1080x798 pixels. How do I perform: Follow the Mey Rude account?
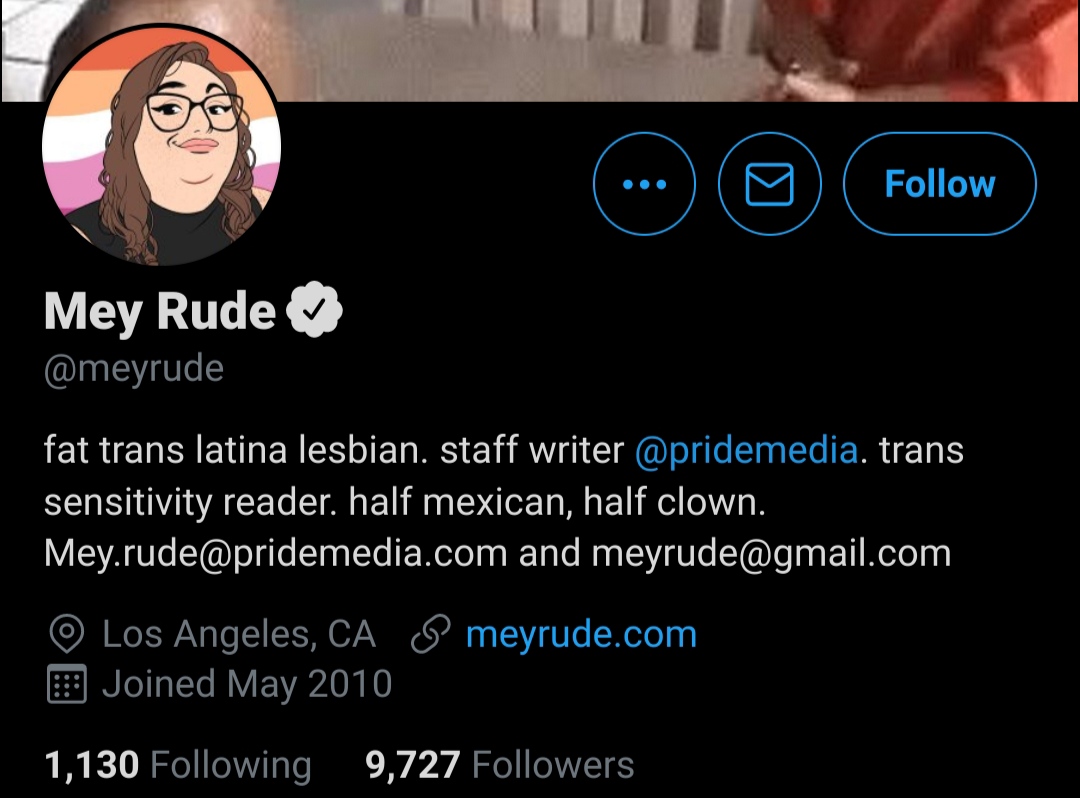939,184
